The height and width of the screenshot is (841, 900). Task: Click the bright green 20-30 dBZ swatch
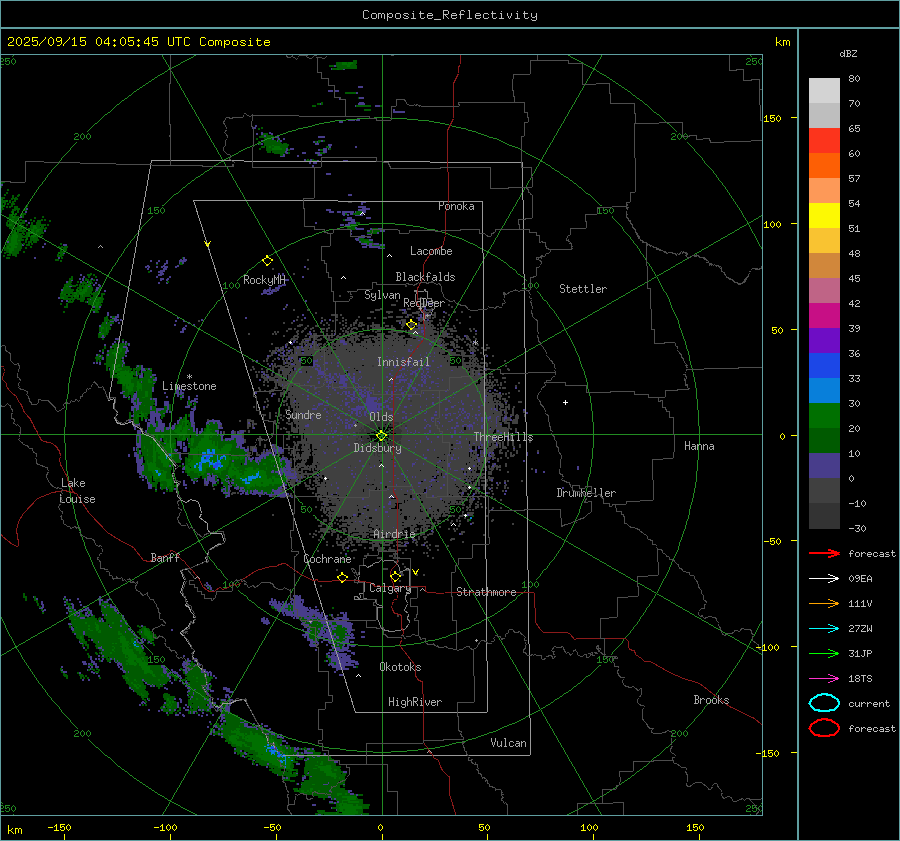824,416
